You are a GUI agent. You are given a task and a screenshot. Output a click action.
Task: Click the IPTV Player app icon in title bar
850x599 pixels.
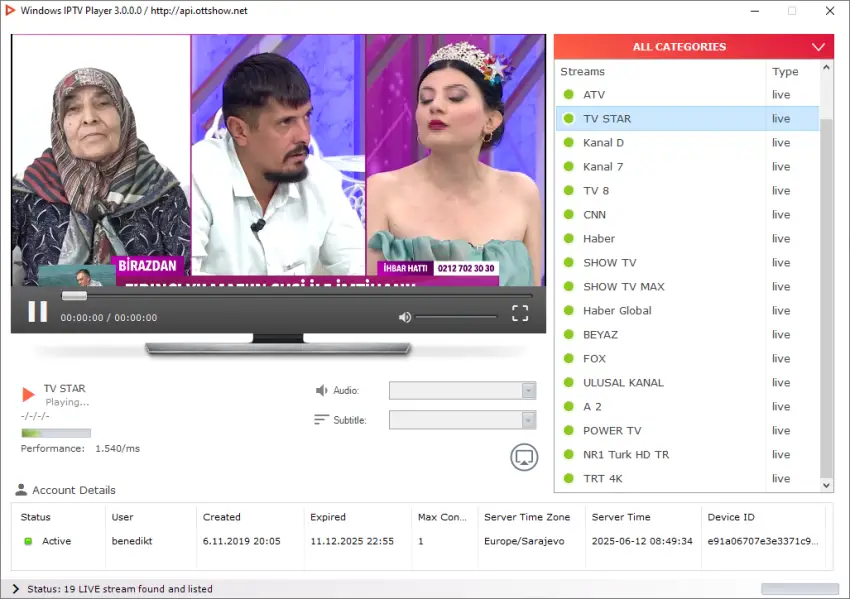(10, 10)
